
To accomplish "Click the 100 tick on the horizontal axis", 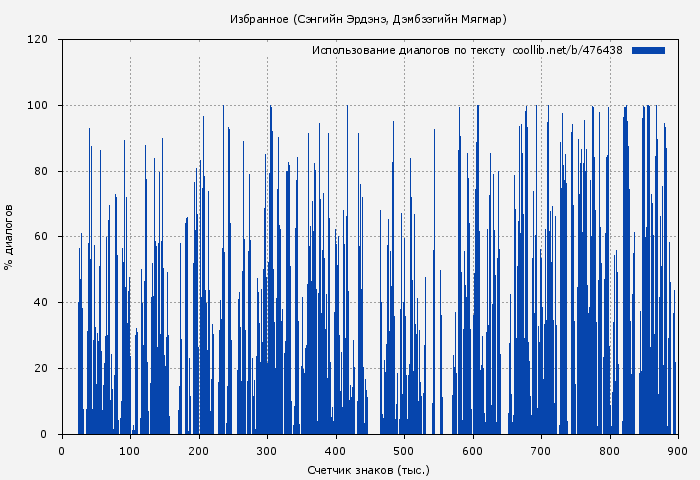I will [130, 451].
